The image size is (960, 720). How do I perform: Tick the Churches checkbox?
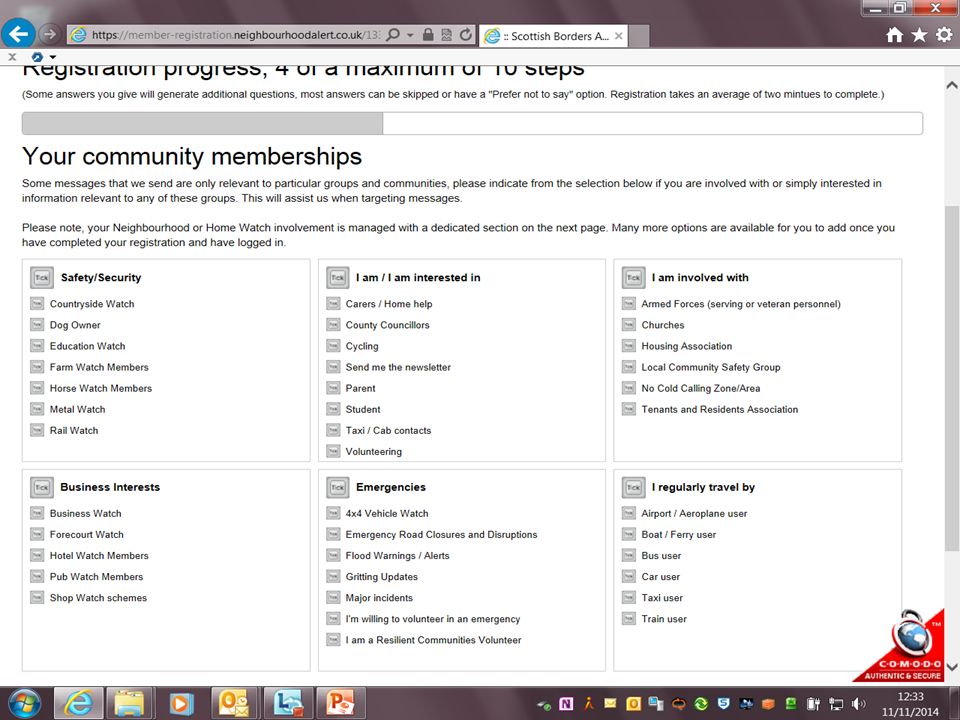(x=629, y=324)
